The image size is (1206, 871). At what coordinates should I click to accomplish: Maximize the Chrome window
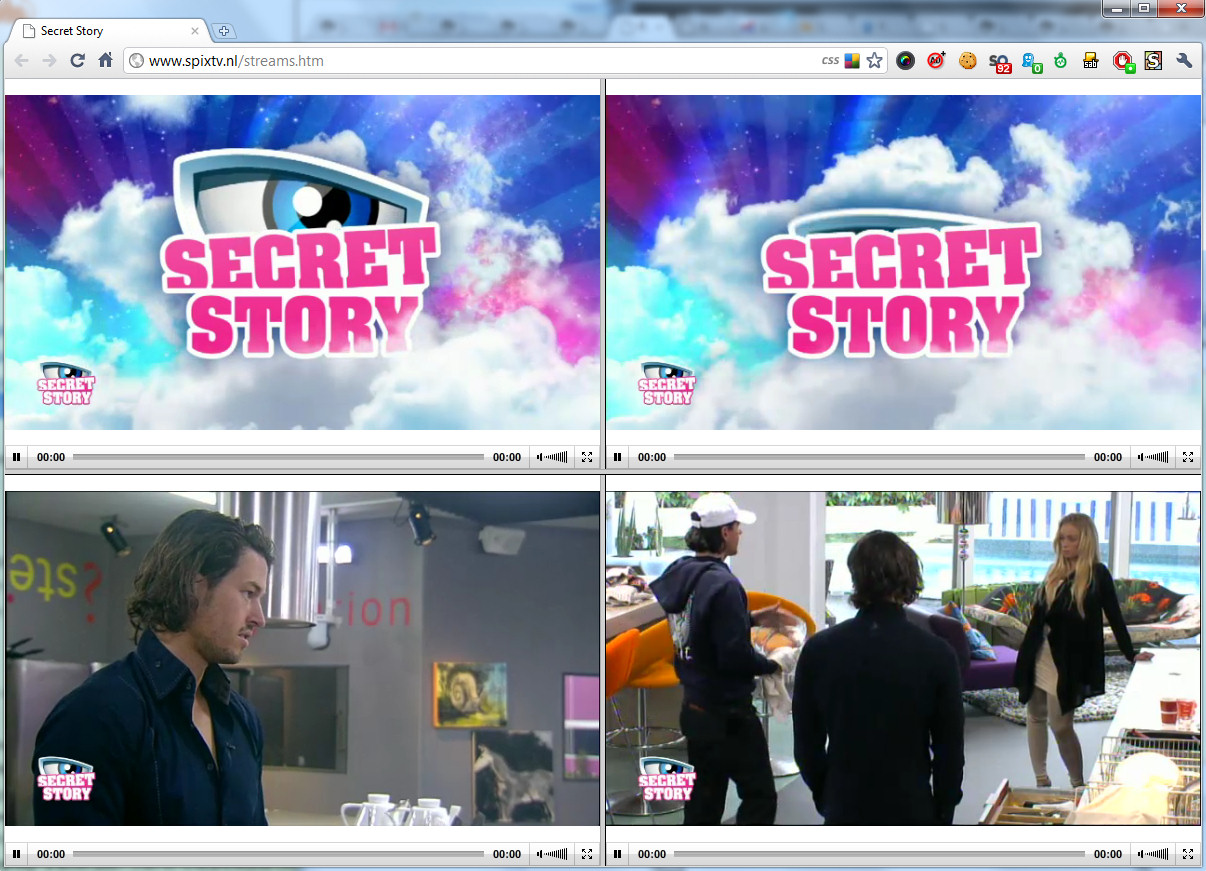[1143, 9]
